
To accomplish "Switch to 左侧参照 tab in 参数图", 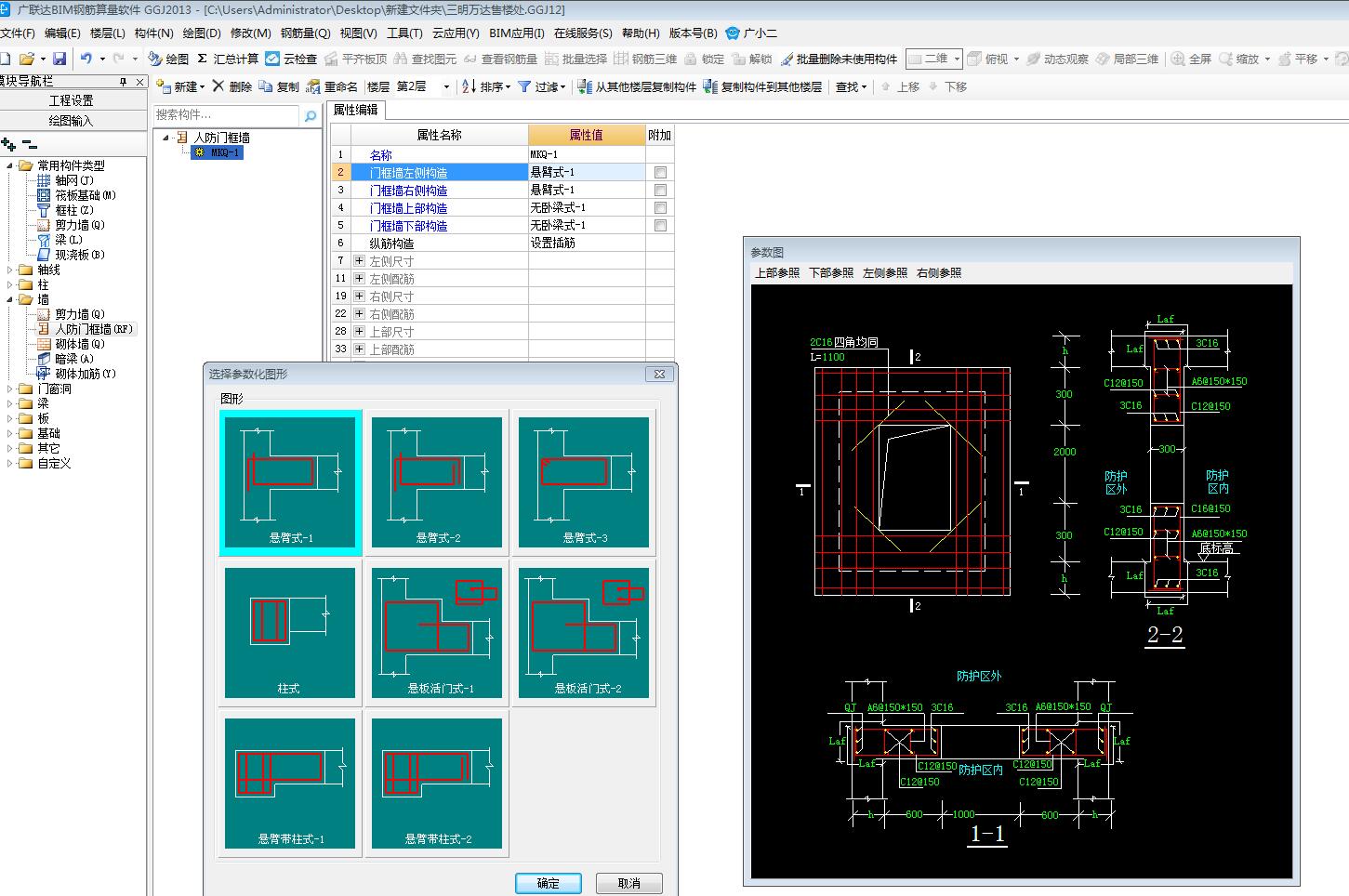I will (x=884, y=273).
